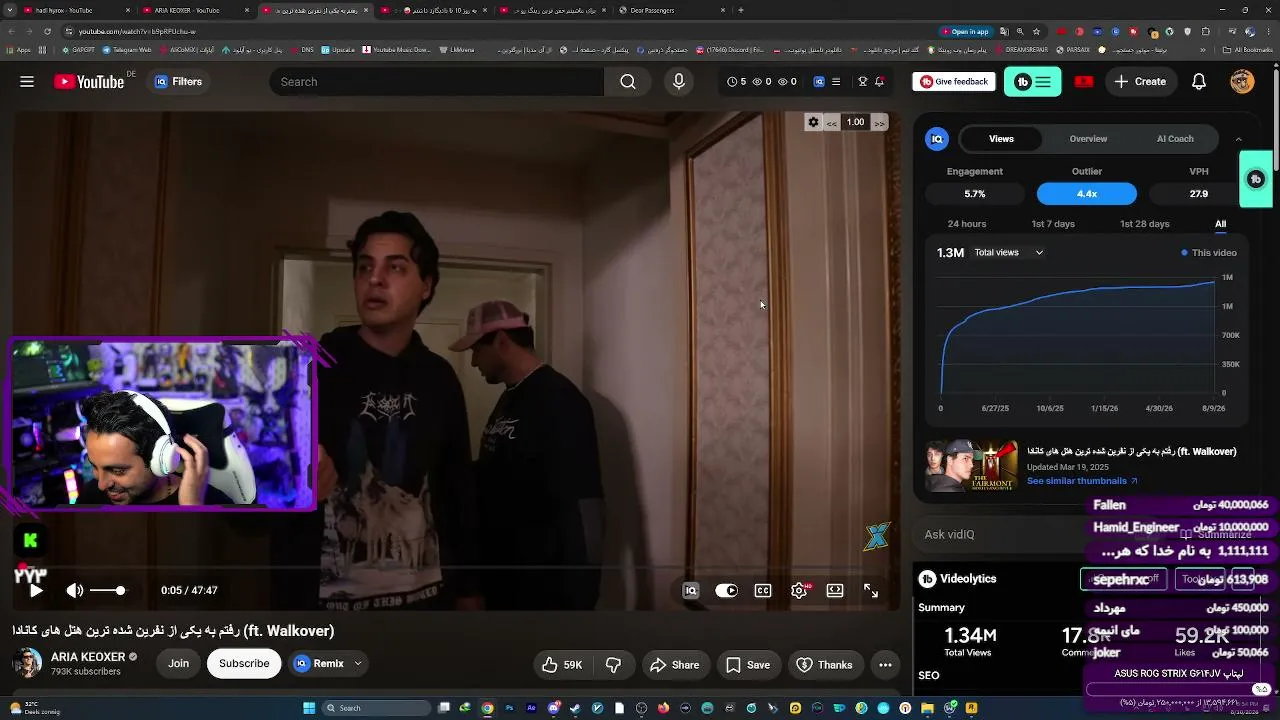This screenshot has width=1280, height=720.
Task: Switch to theater mode
Action: (x=835, y=591)
